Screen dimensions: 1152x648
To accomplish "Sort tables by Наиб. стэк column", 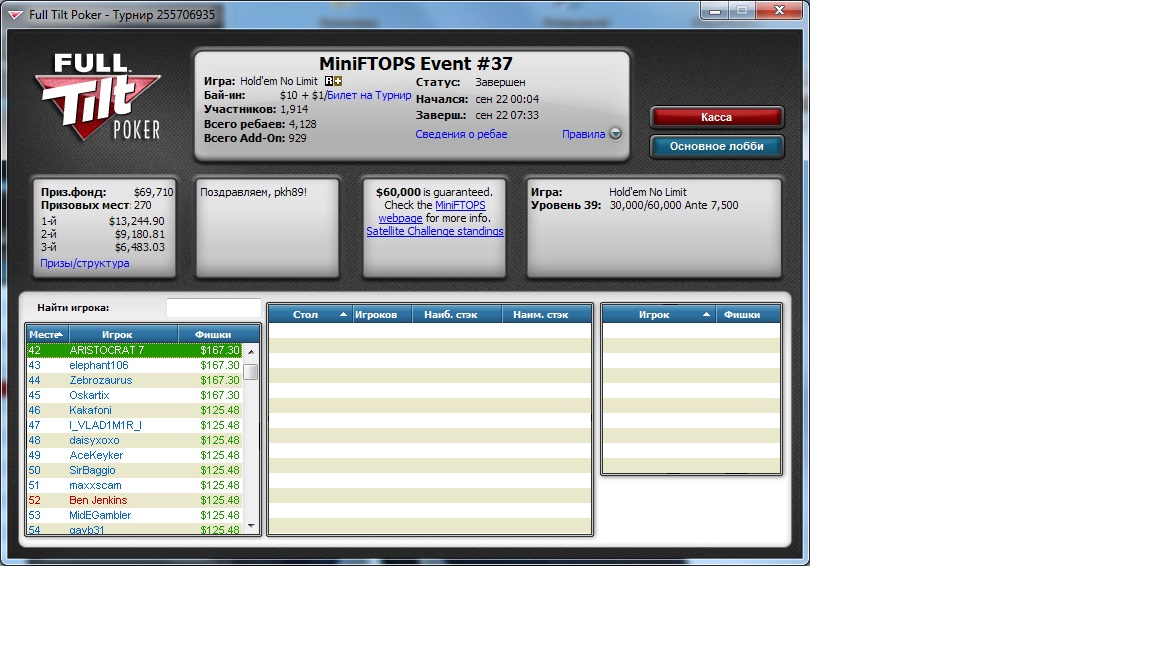I will click(x=456, y=314).
